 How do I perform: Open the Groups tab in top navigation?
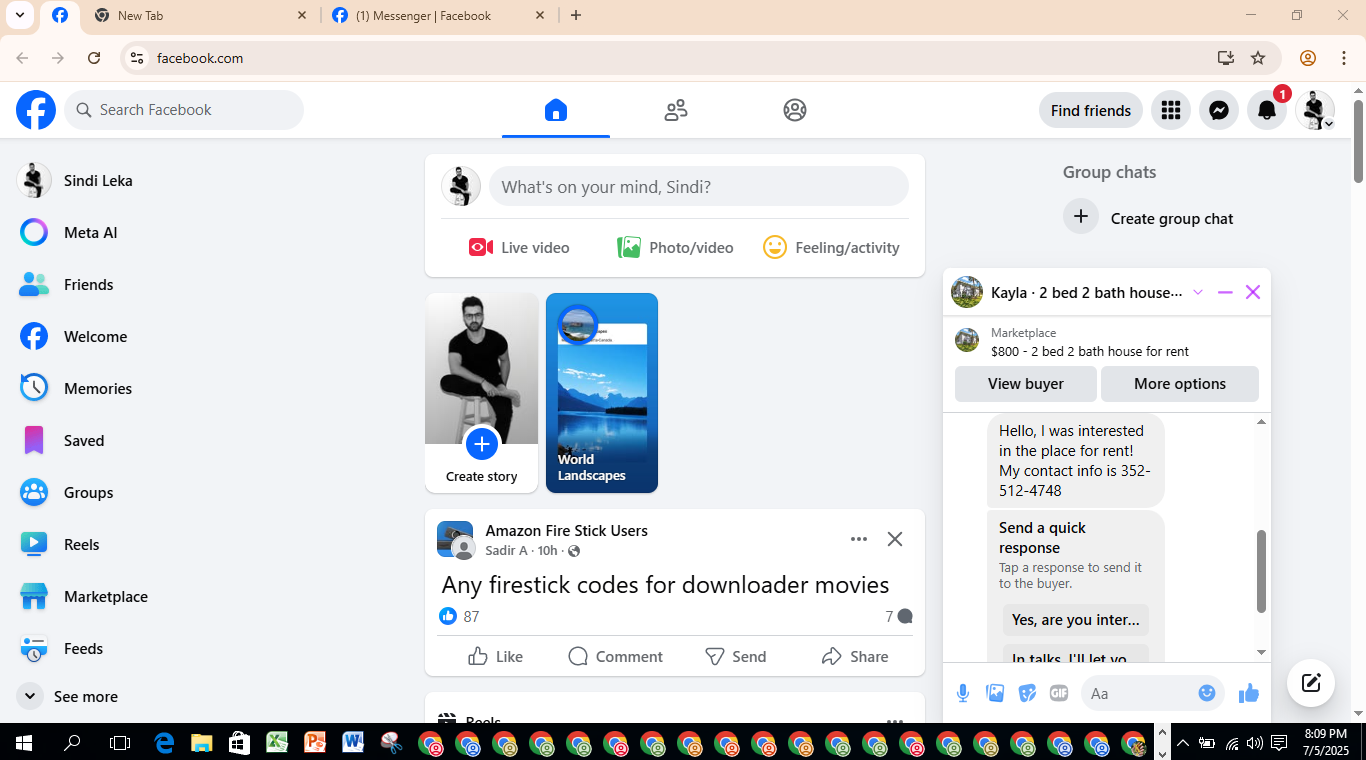(x=795, y=110)
